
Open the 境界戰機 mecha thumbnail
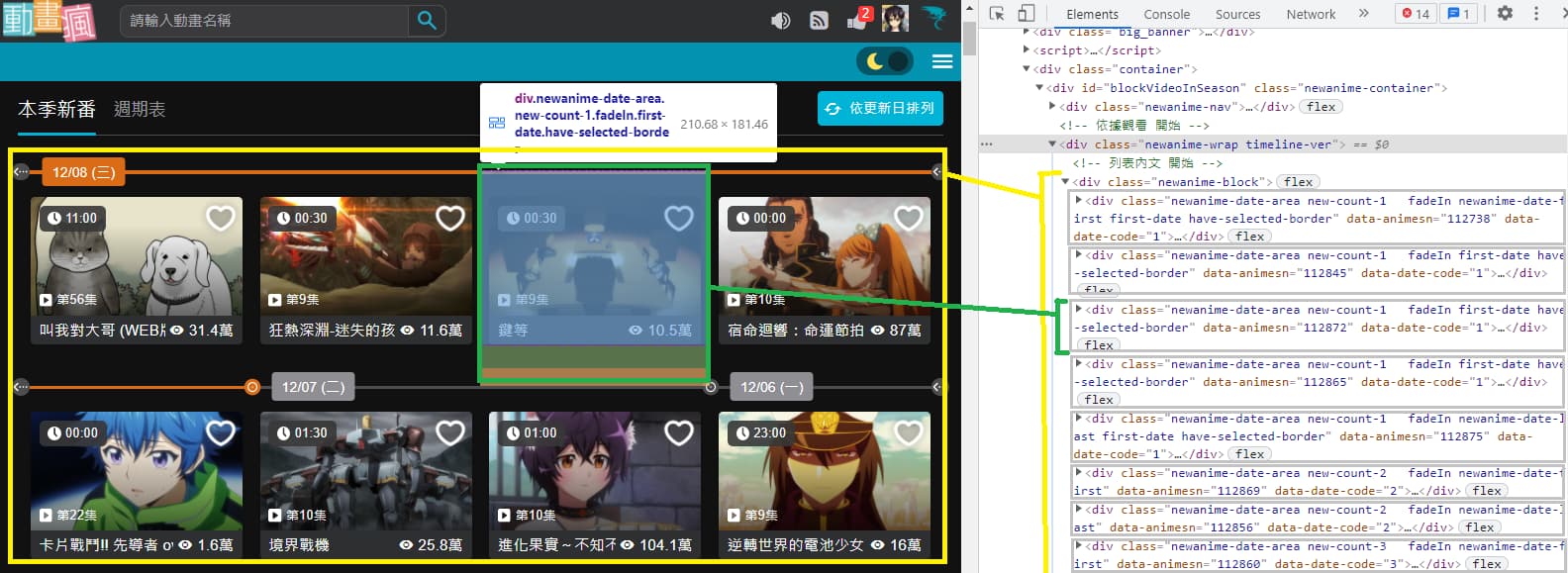(x=365, y=471)
